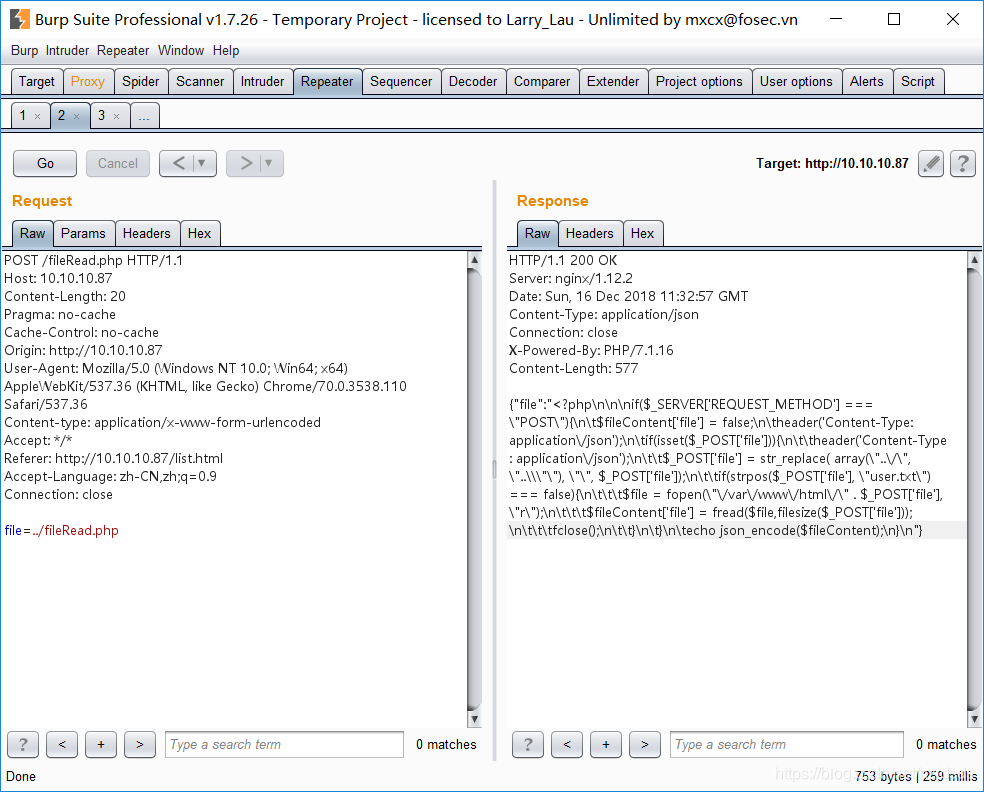
Task: Close repeater tab 1 with its x
Action: coord(38,116)
